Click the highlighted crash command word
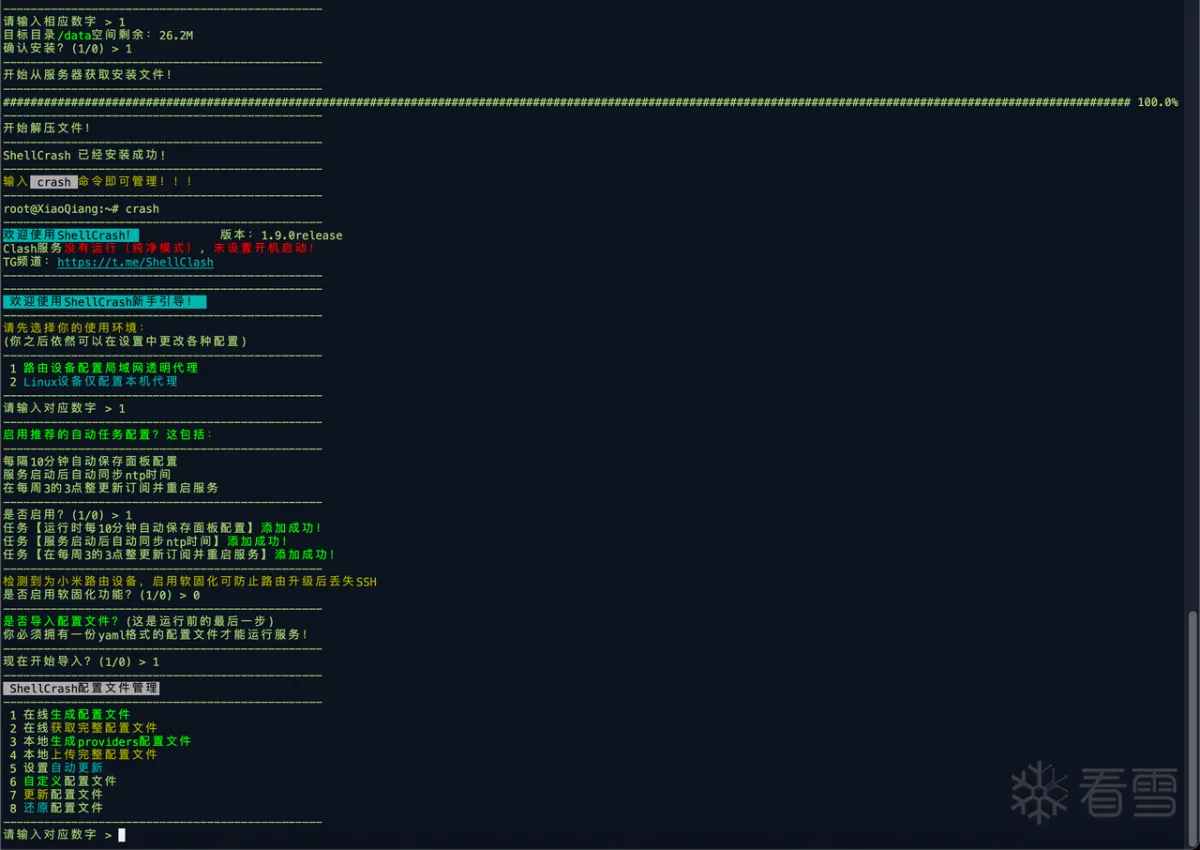The width and height of the screenshot is (1200, 850). pos(54,182)
